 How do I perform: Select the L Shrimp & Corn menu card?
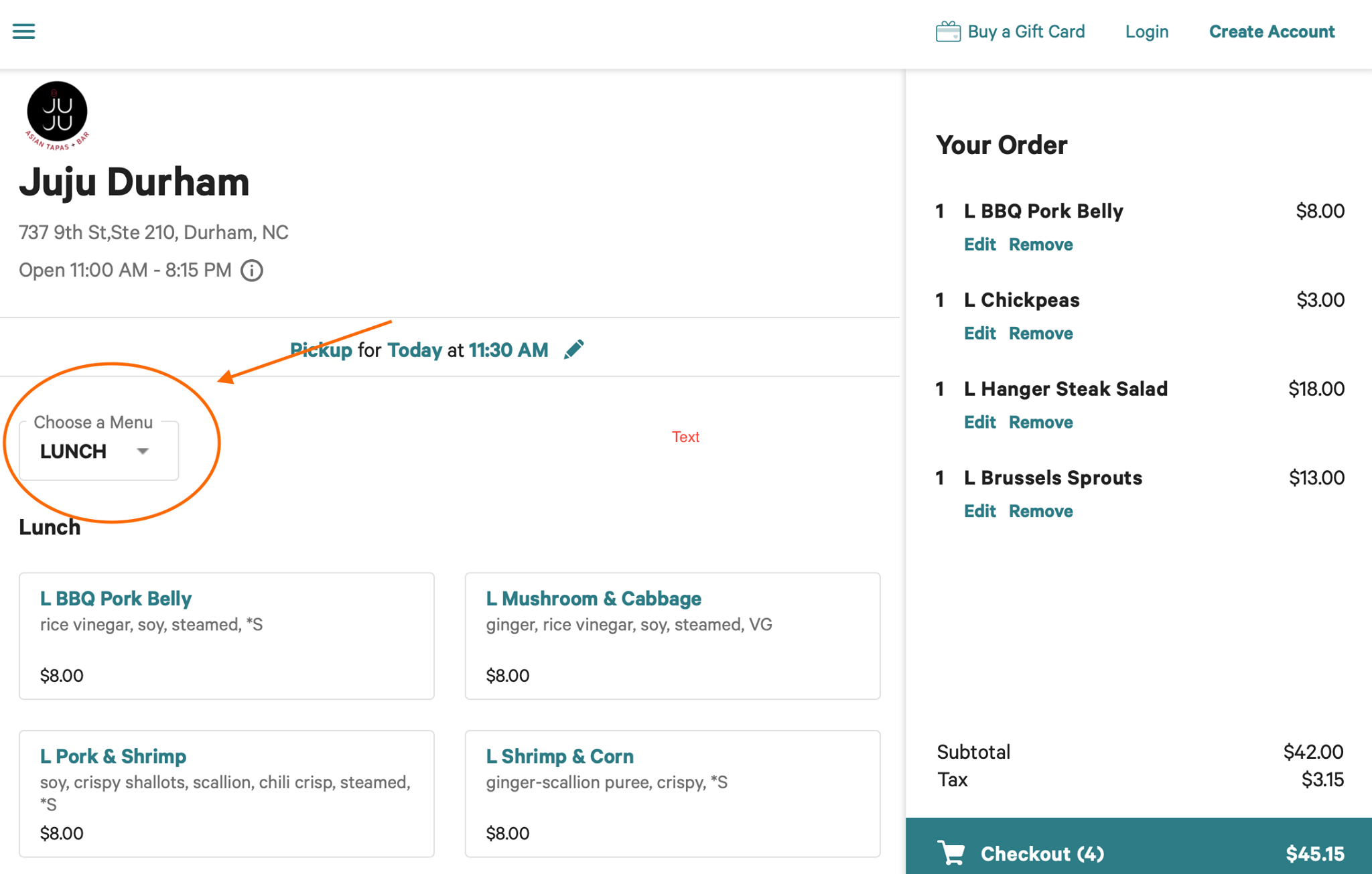tap(672, 793)
